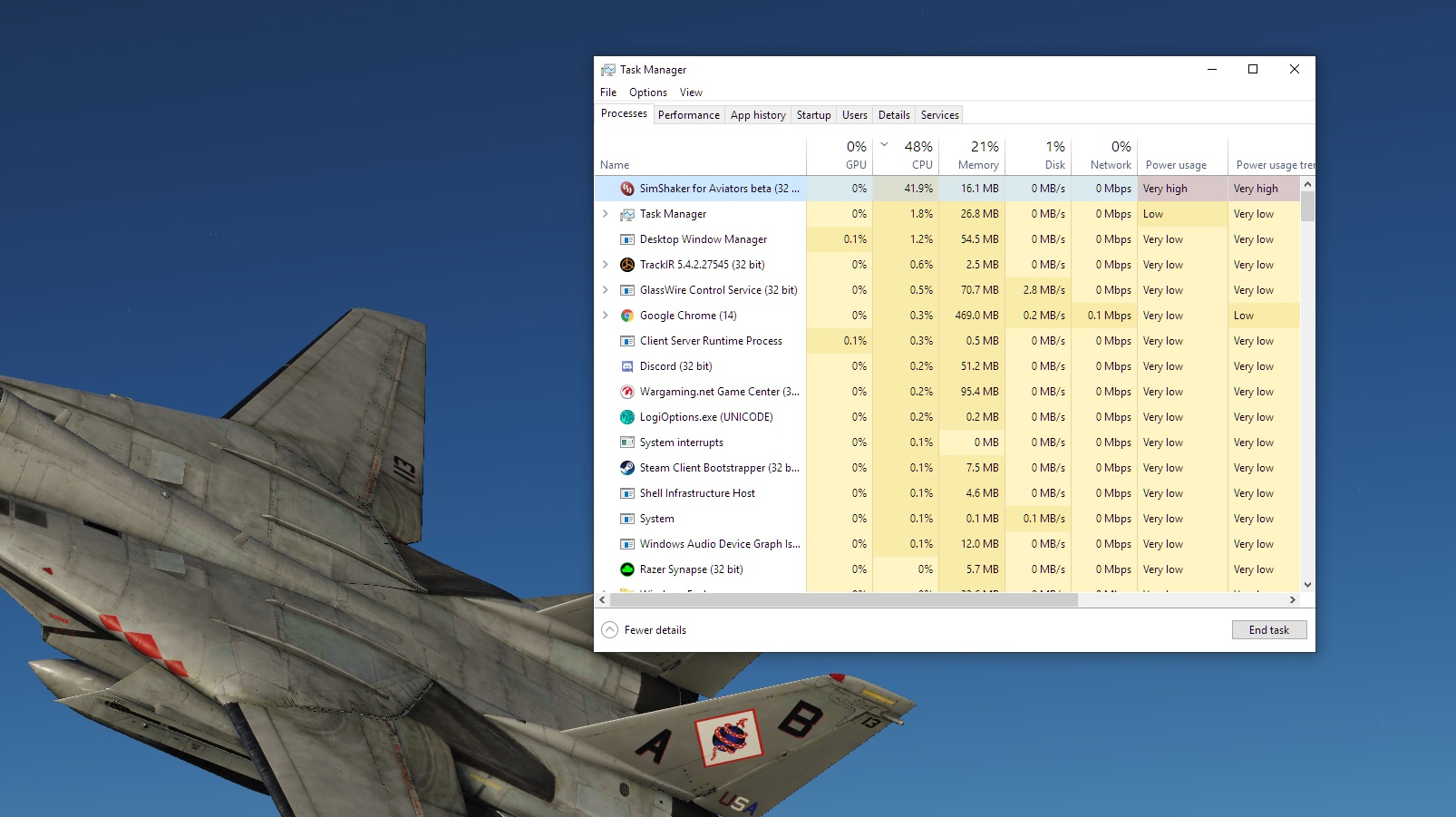Sort by the Memory column header
The width and height of the screenshot is (1456, 817).
972,156
